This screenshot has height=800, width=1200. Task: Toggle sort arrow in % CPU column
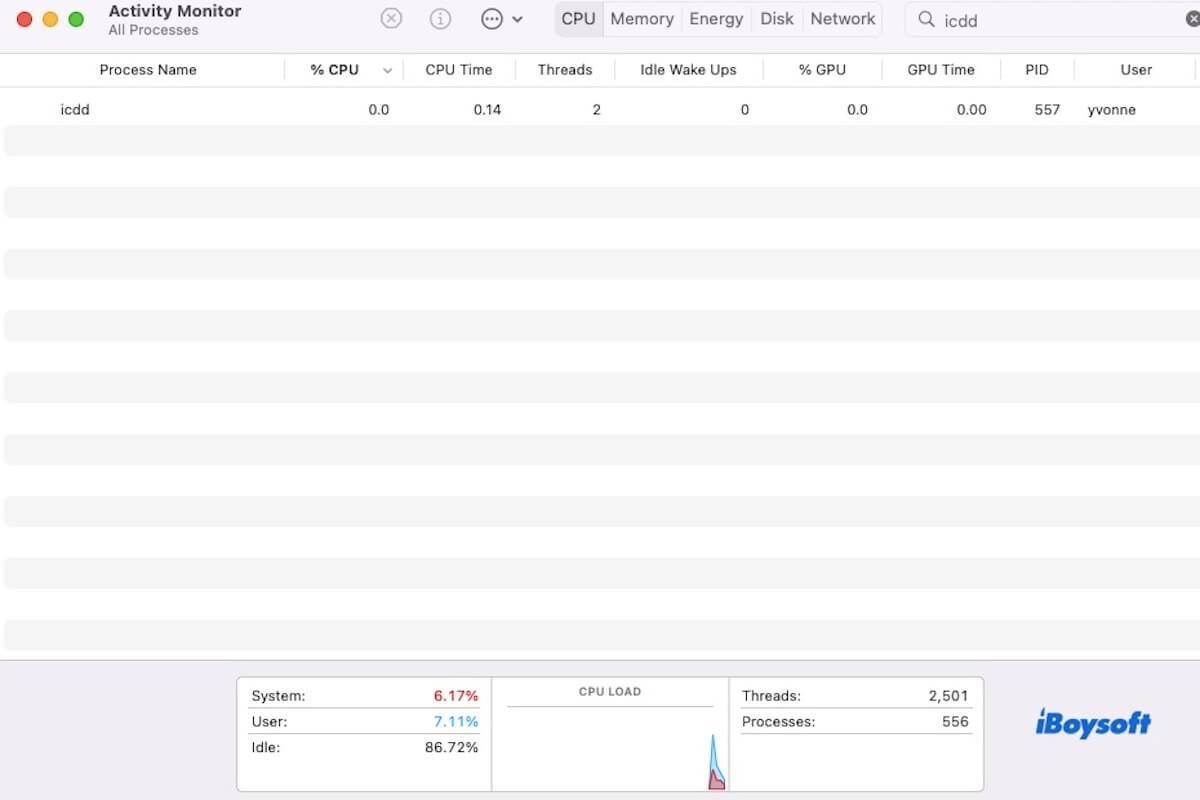[x=387, y=70]
